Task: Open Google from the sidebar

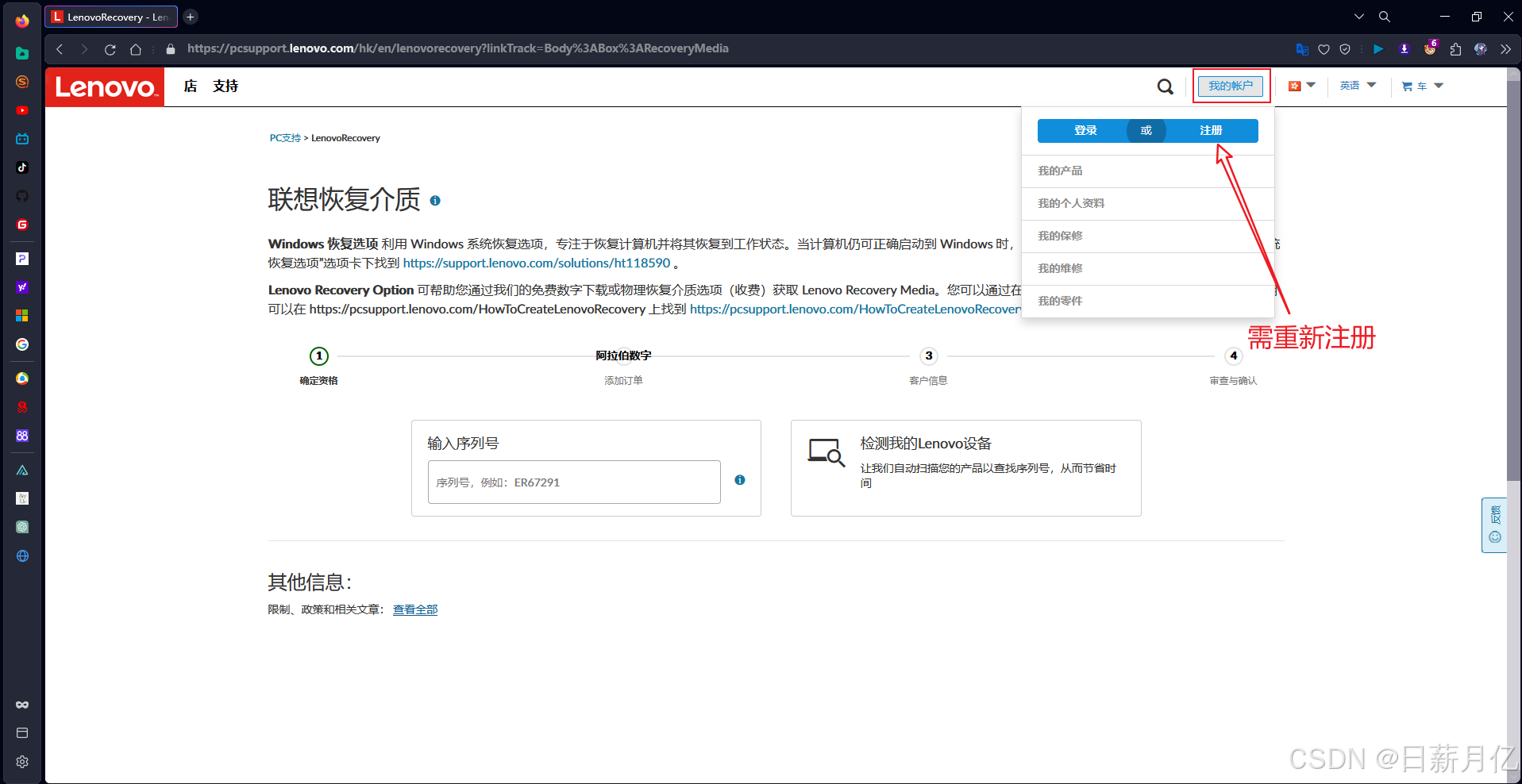Action: (22, 344)
